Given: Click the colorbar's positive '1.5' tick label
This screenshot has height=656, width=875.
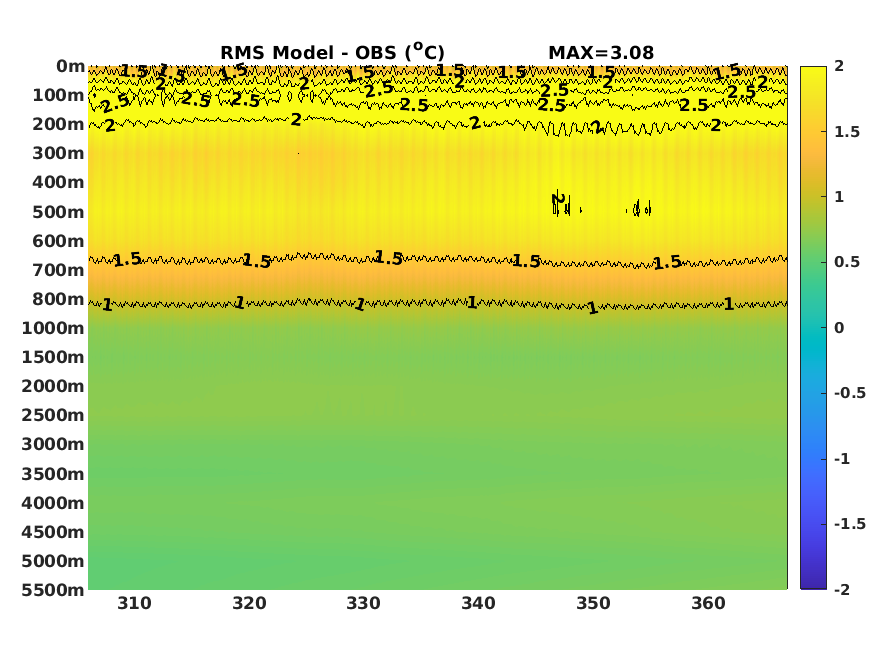Looking at the screenshot, I should 847,132.
